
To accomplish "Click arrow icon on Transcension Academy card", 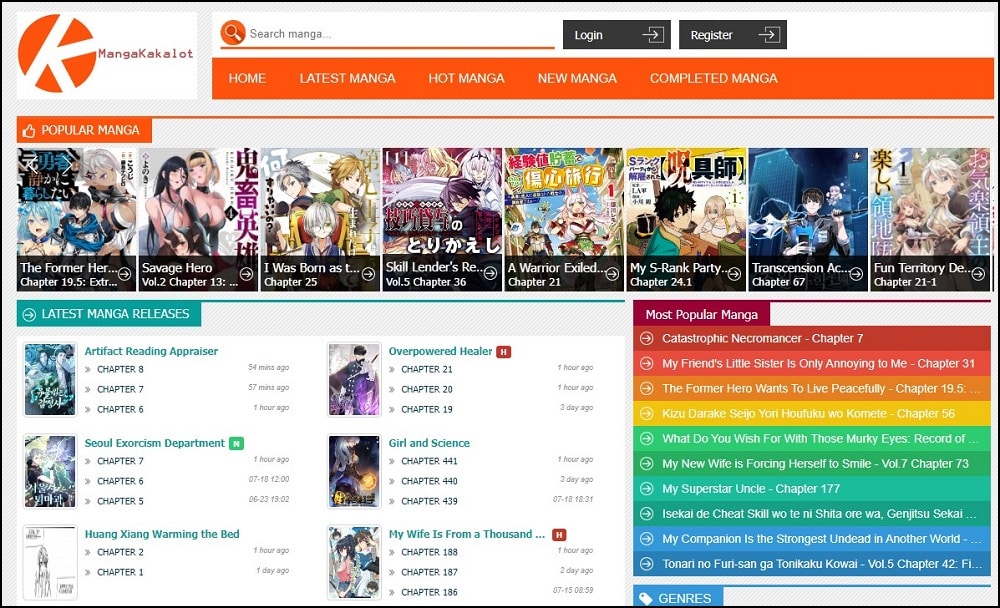I will click(x=857, y=274).
